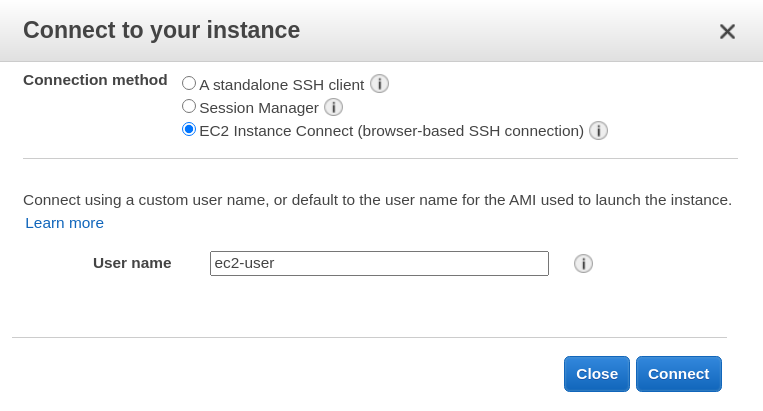This screenshot has width=763, height=411.
Task: Click the 'A standalone SSH client' label text
Action: 281,85
